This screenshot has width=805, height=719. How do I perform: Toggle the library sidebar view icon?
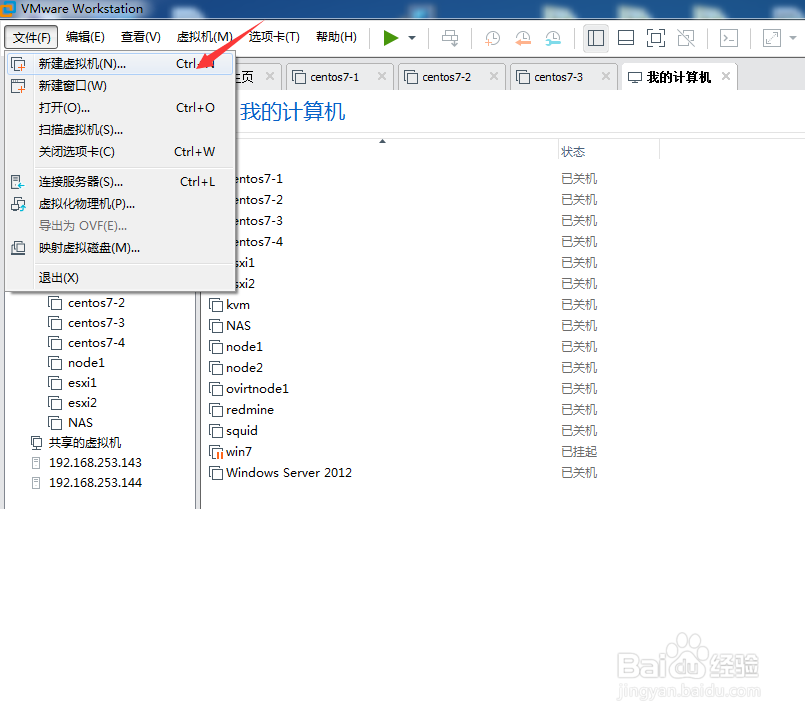pyautogui.click(x=596, y=38)
